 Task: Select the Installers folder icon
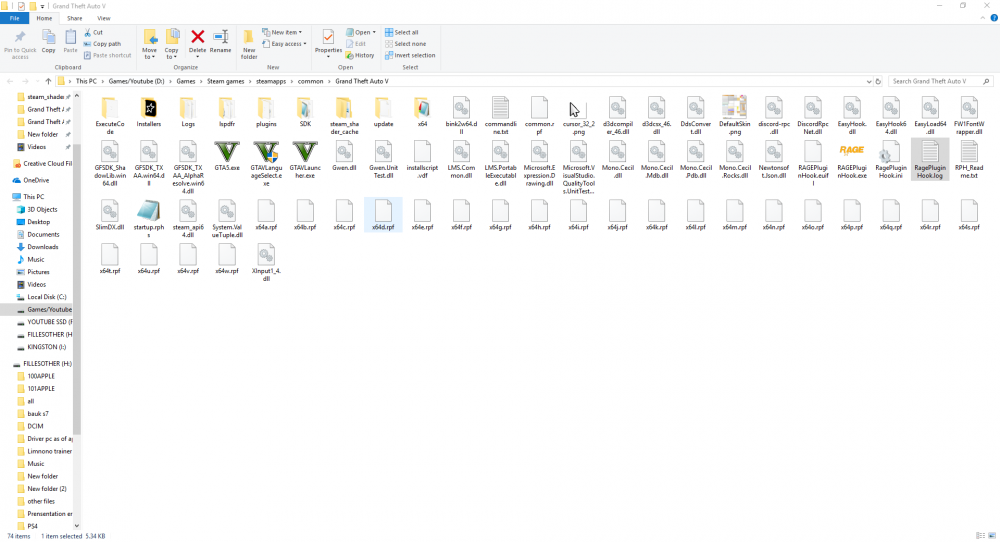[x=148, y=108]
